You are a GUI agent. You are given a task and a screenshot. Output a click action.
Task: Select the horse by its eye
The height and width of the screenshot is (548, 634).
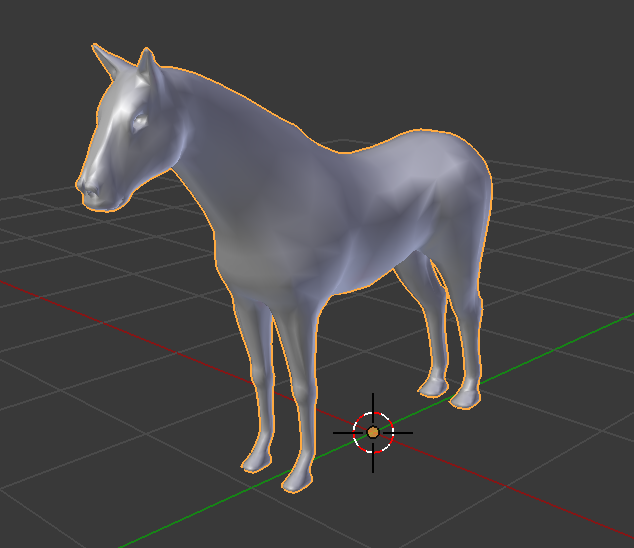(139, 122)
